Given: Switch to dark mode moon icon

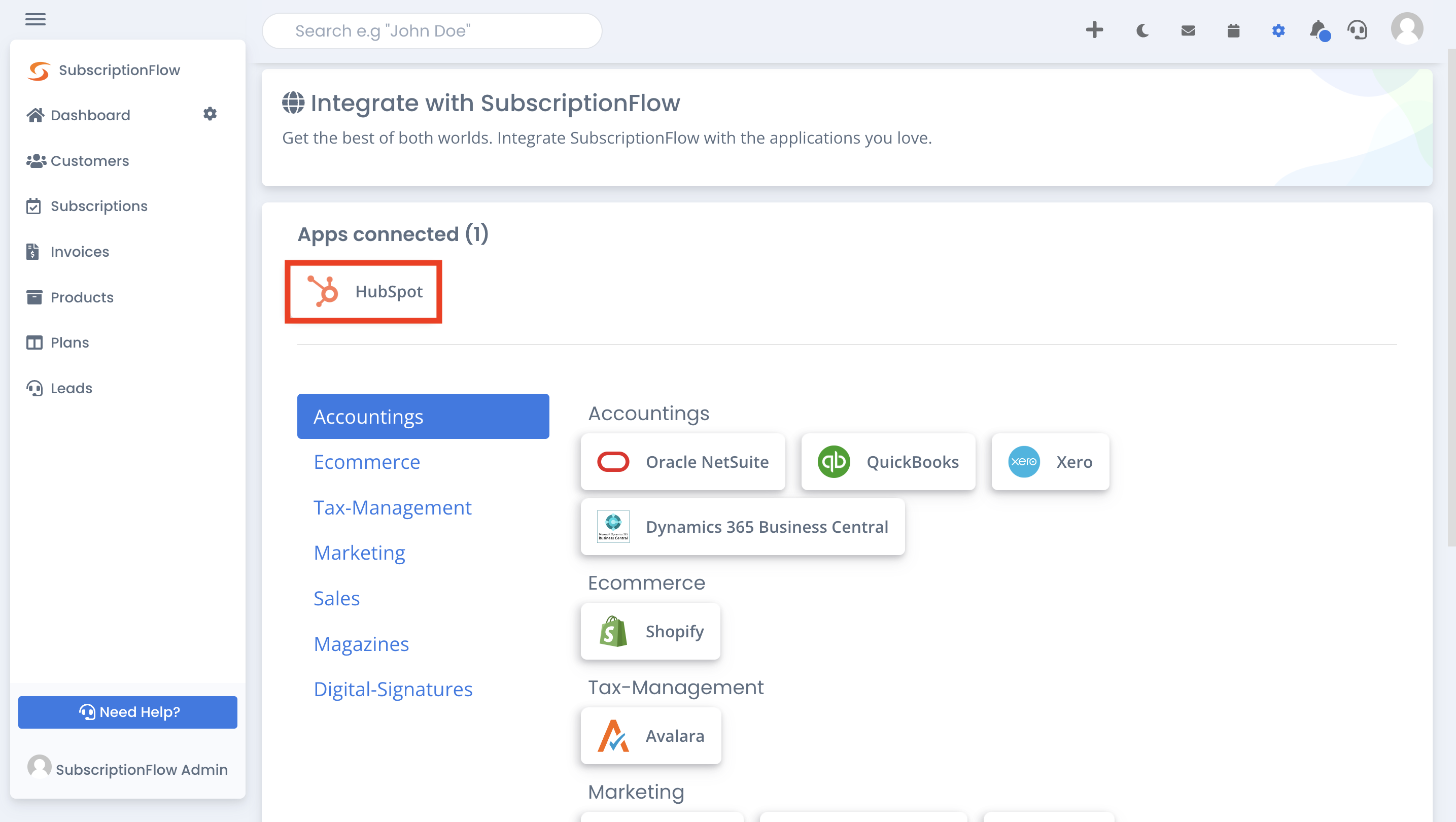Looking at the screenshot, I should 1142,30.
